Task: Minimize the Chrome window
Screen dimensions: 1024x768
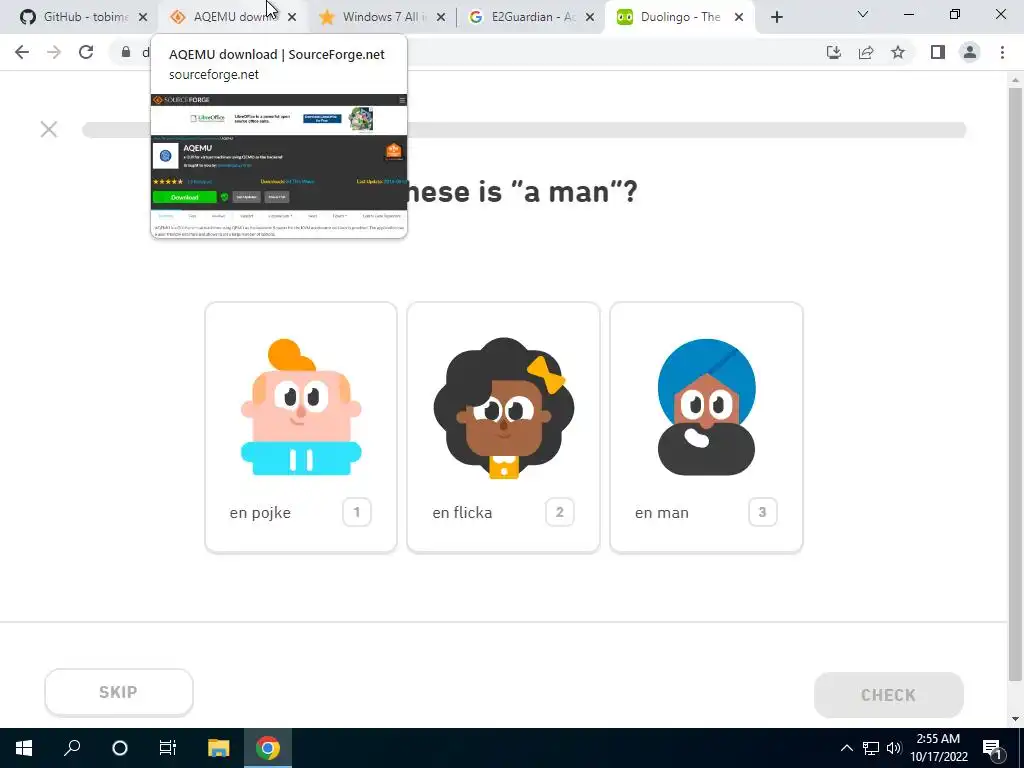Action: (908, 14)
